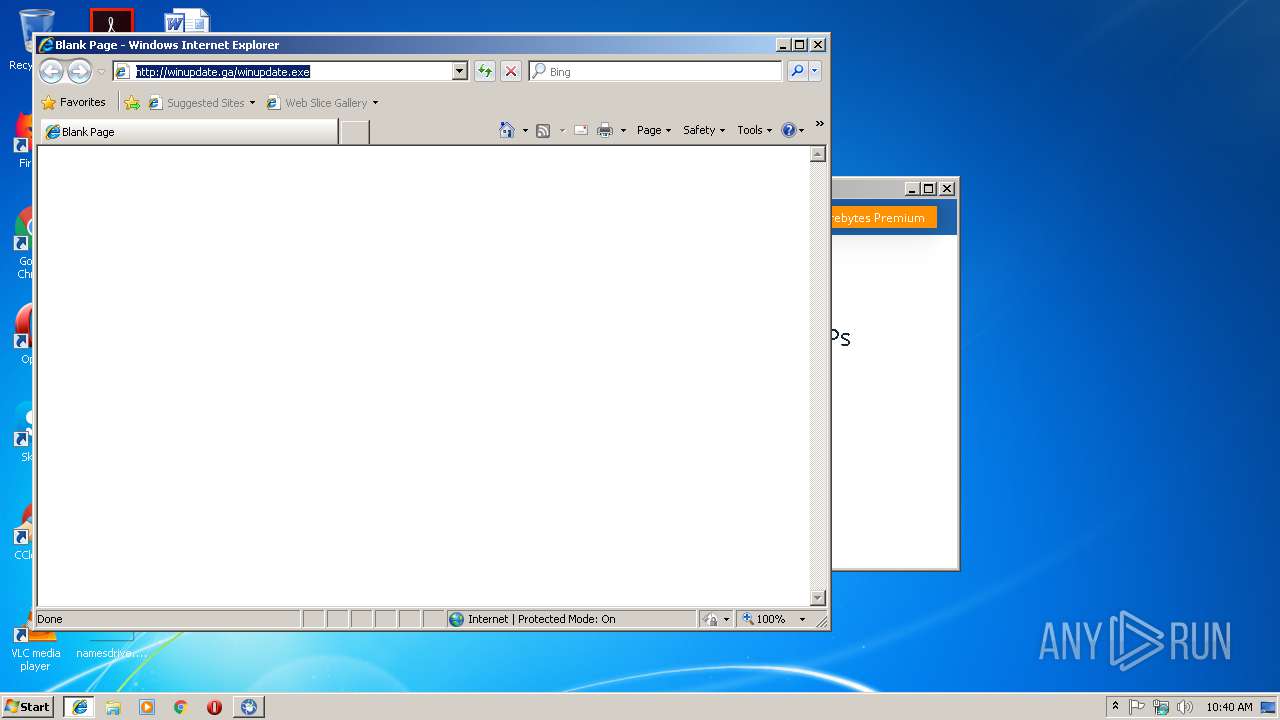Click the Home page icon
The height and width of the screenshot is (720, 1280).
pyautogui.click(x=507, y=130)
